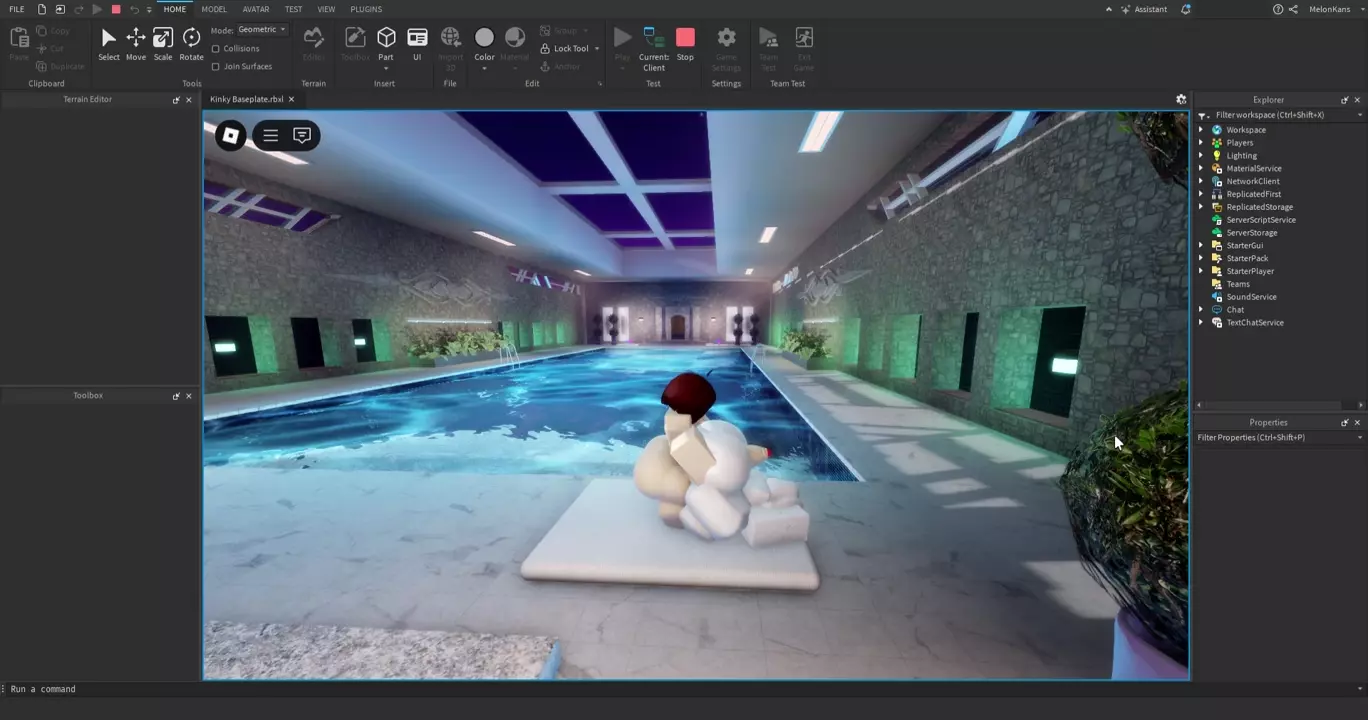Switch to the MODEL ribbon tab
The width and height of the screenshot is (1368, 720).
214,9
